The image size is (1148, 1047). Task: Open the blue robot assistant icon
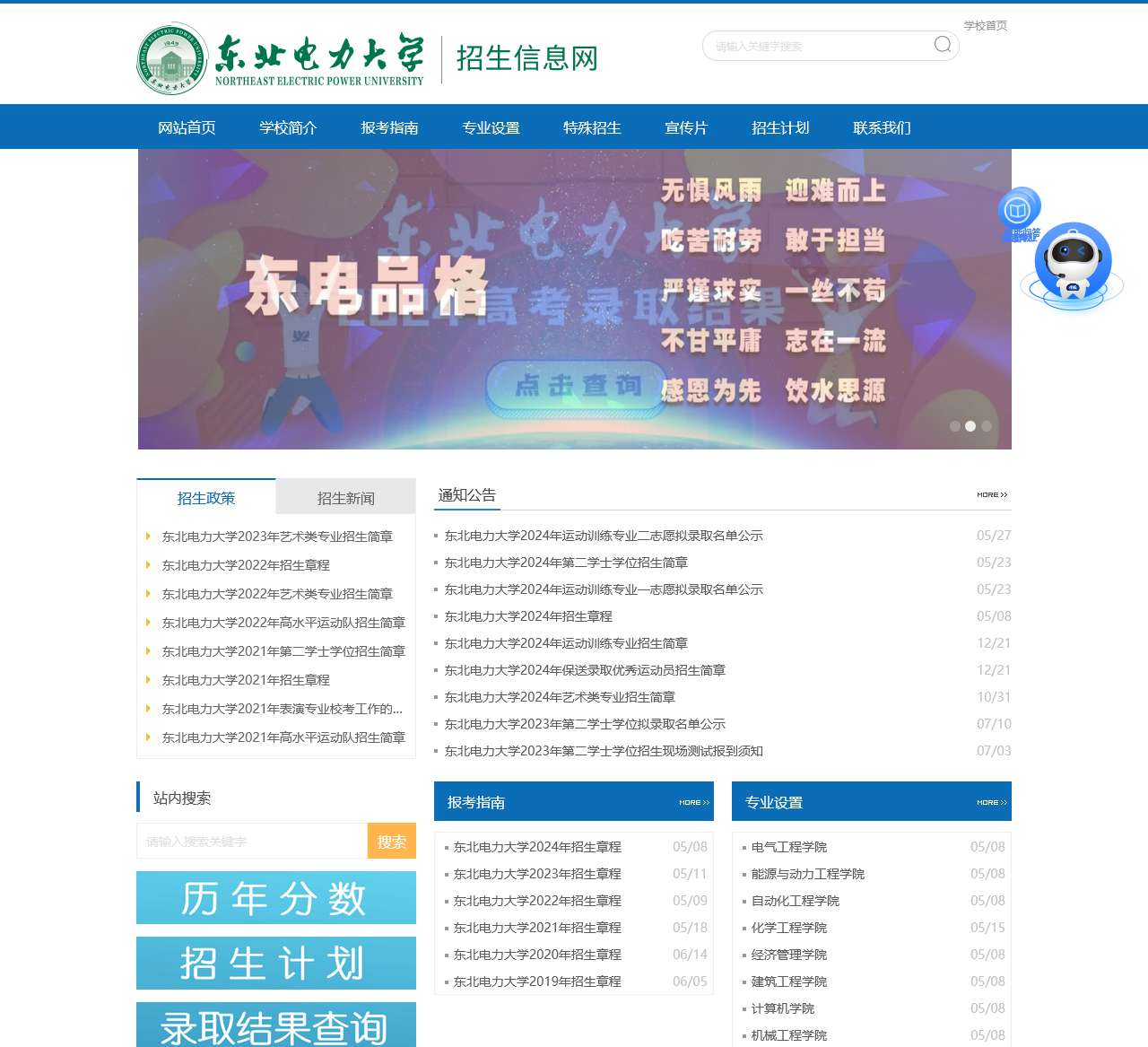[x=1073, y=263]
